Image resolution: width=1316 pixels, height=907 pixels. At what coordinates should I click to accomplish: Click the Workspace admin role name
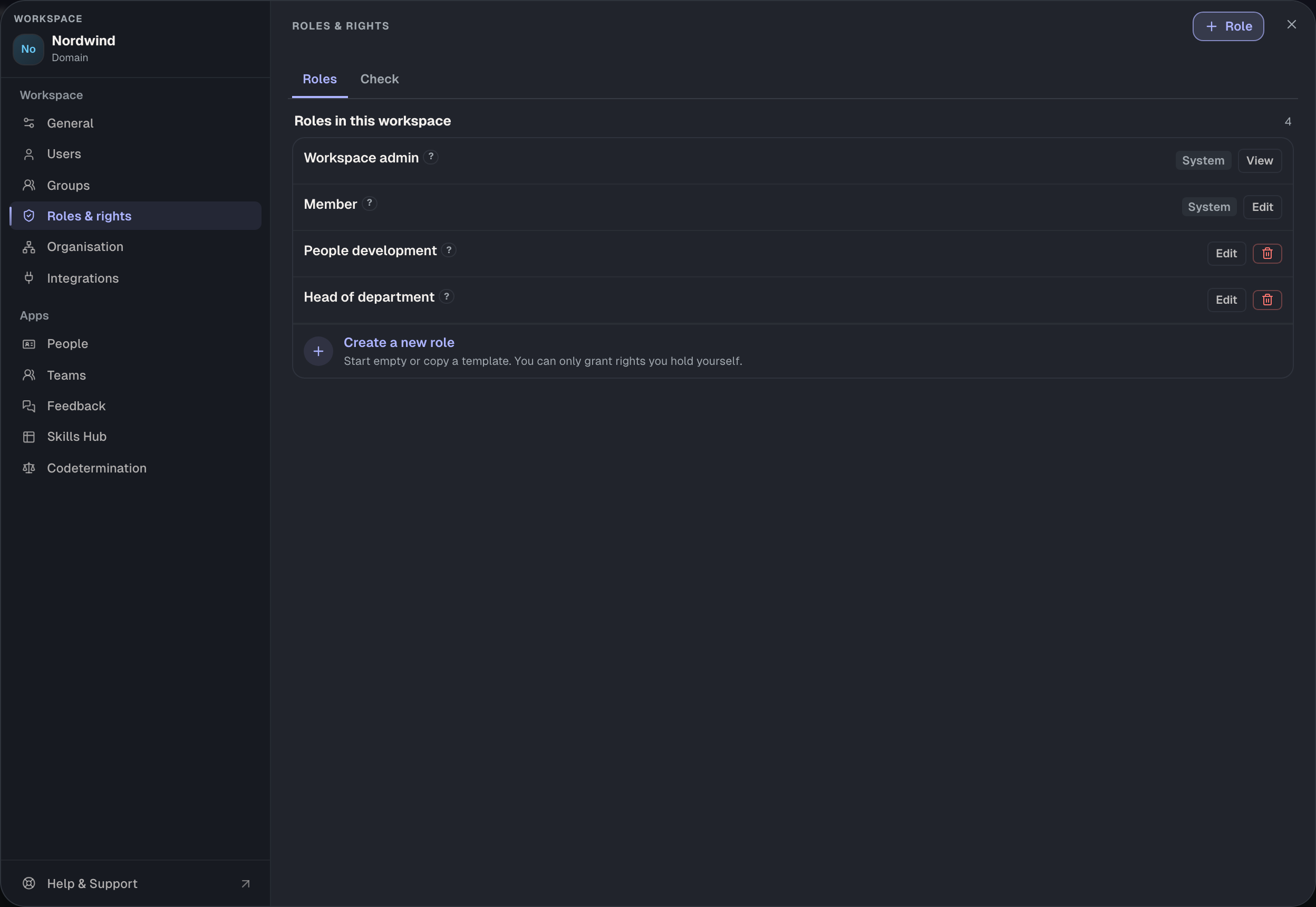coord(361,158)
